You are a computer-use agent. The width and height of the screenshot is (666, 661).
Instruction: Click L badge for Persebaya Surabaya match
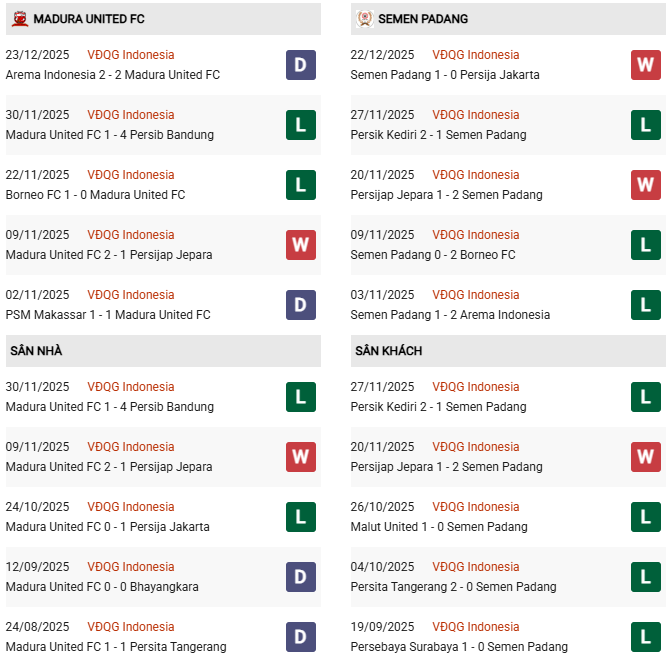[645, 637]
